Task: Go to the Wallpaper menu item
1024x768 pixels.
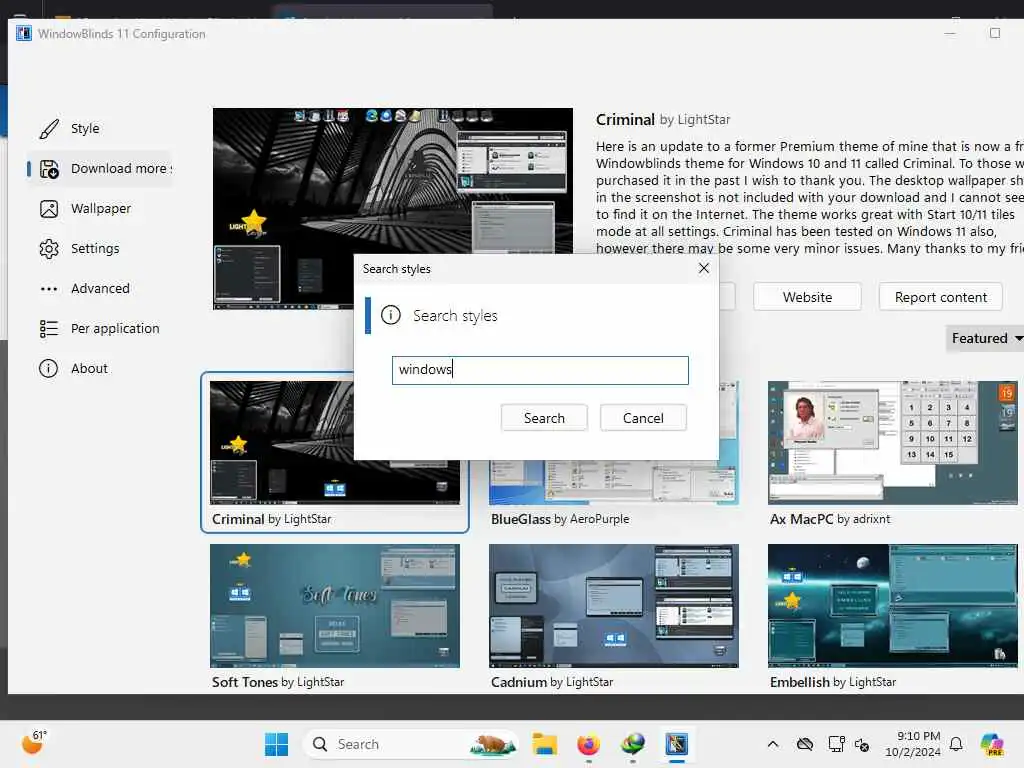Action: 101,208
